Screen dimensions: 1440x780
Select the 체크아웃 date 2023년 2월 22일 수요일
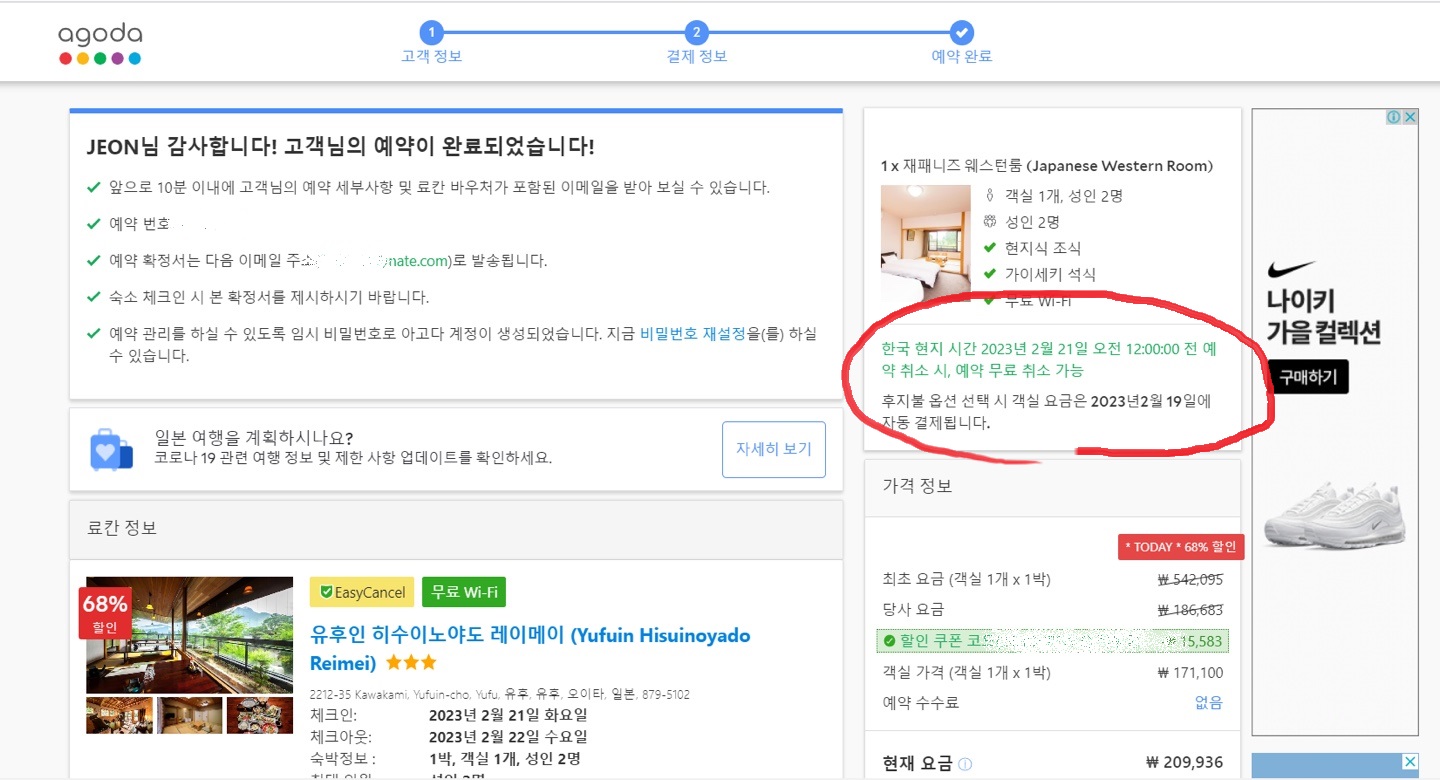coord(508,737)
